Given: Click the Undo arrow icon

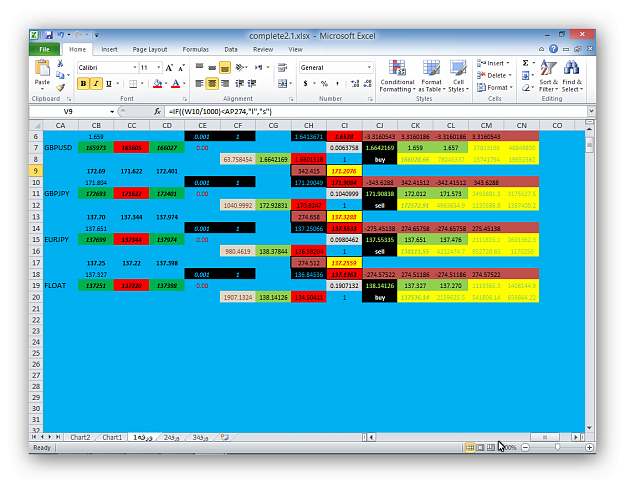Looking at the screenshot, I should tap(61, 35).
